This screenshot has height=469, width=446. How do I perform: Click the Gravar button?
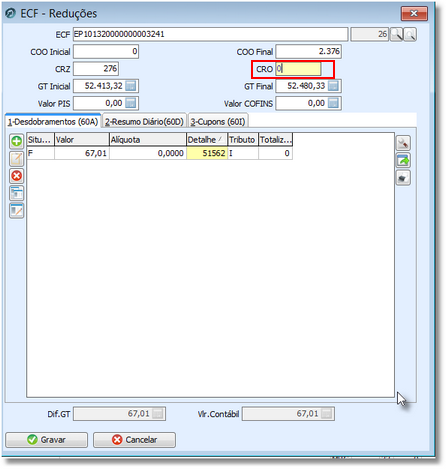[46, 440]
